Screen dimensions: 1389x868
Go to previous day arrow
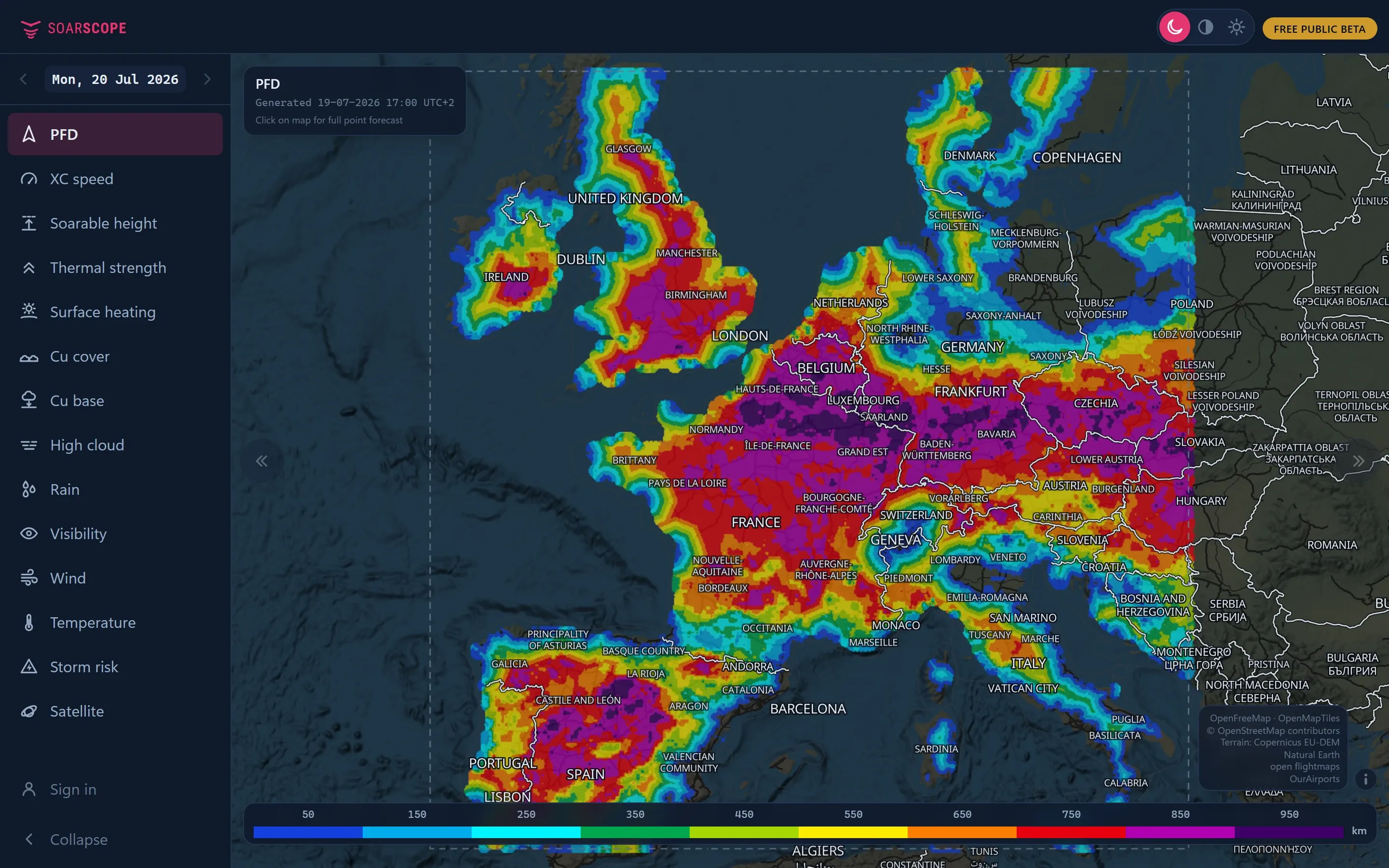coord(24,79)
